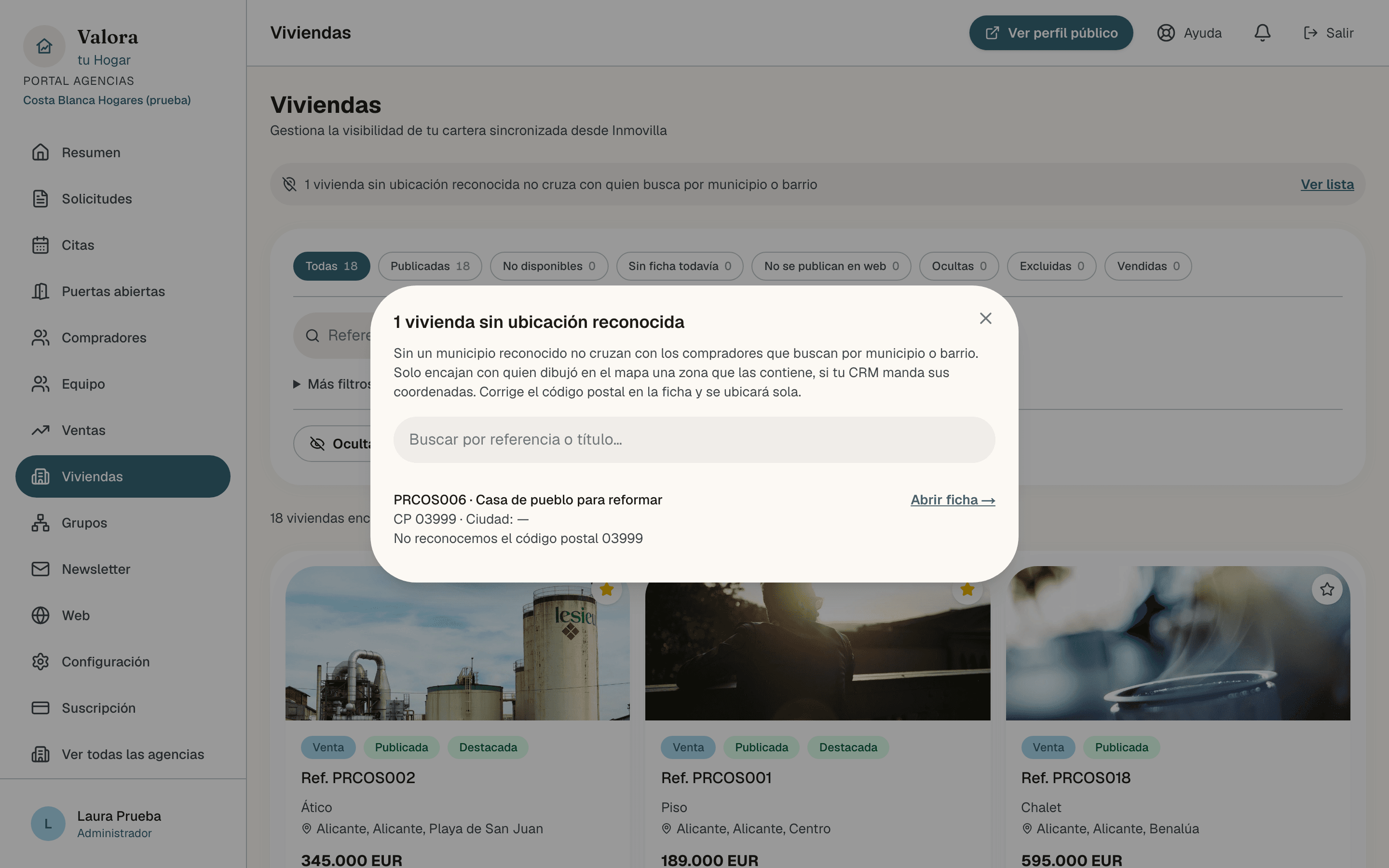Open the Configuración gear icon

[40, 662]
